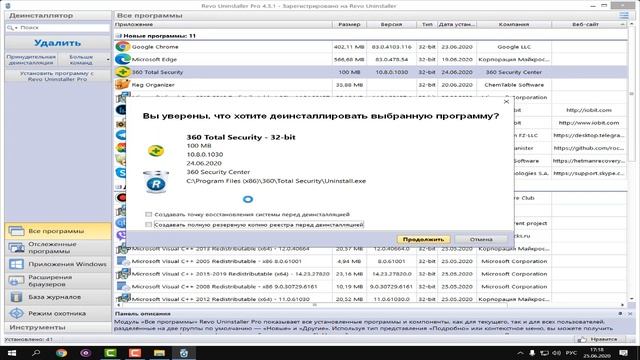Viewport: 640px width, 360px height.
Task: Open All Programs section
Action: [58, 231]
